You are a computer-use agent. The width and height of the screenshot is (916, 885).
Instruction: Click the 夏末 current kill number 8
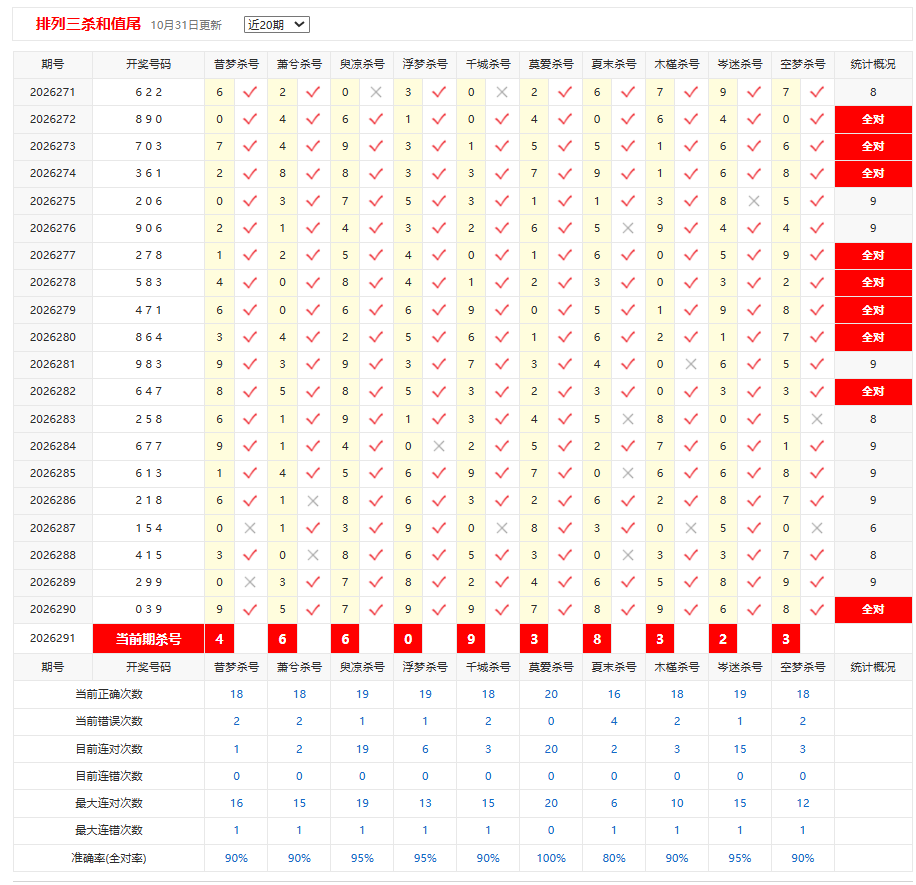597,639
